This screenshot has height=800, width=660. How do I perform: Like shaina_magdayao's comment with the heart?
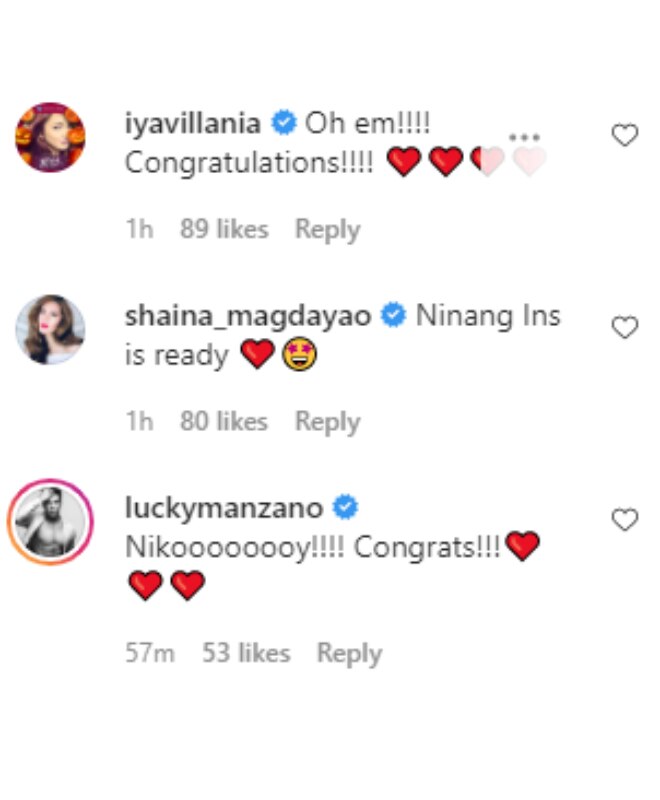[x=625, y=328]
